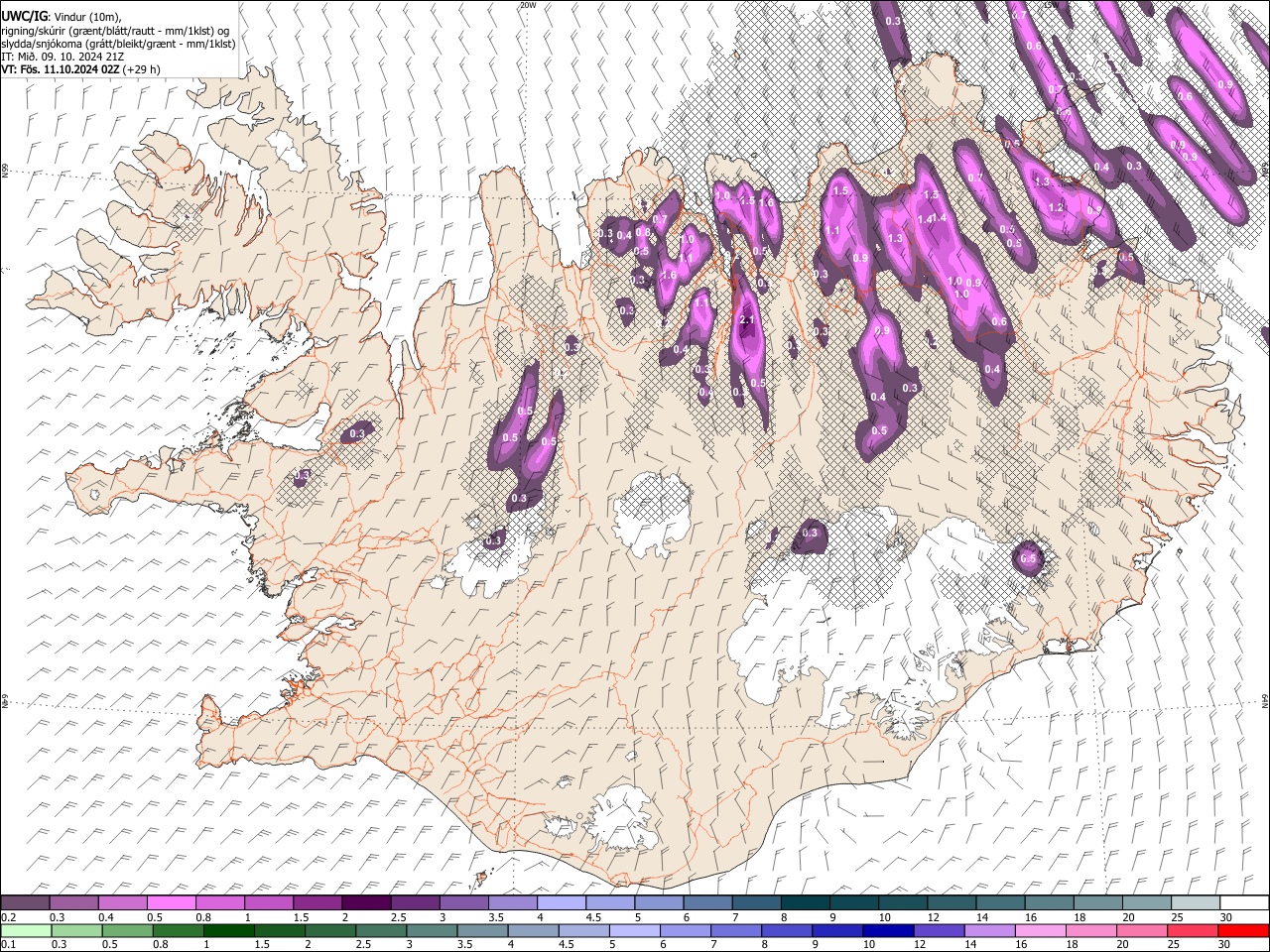The width and height of the screenshot is (1270, 952).
Task: Click the rose swatch between 20 and 25 in the green row
Action: coord(1141,930)
